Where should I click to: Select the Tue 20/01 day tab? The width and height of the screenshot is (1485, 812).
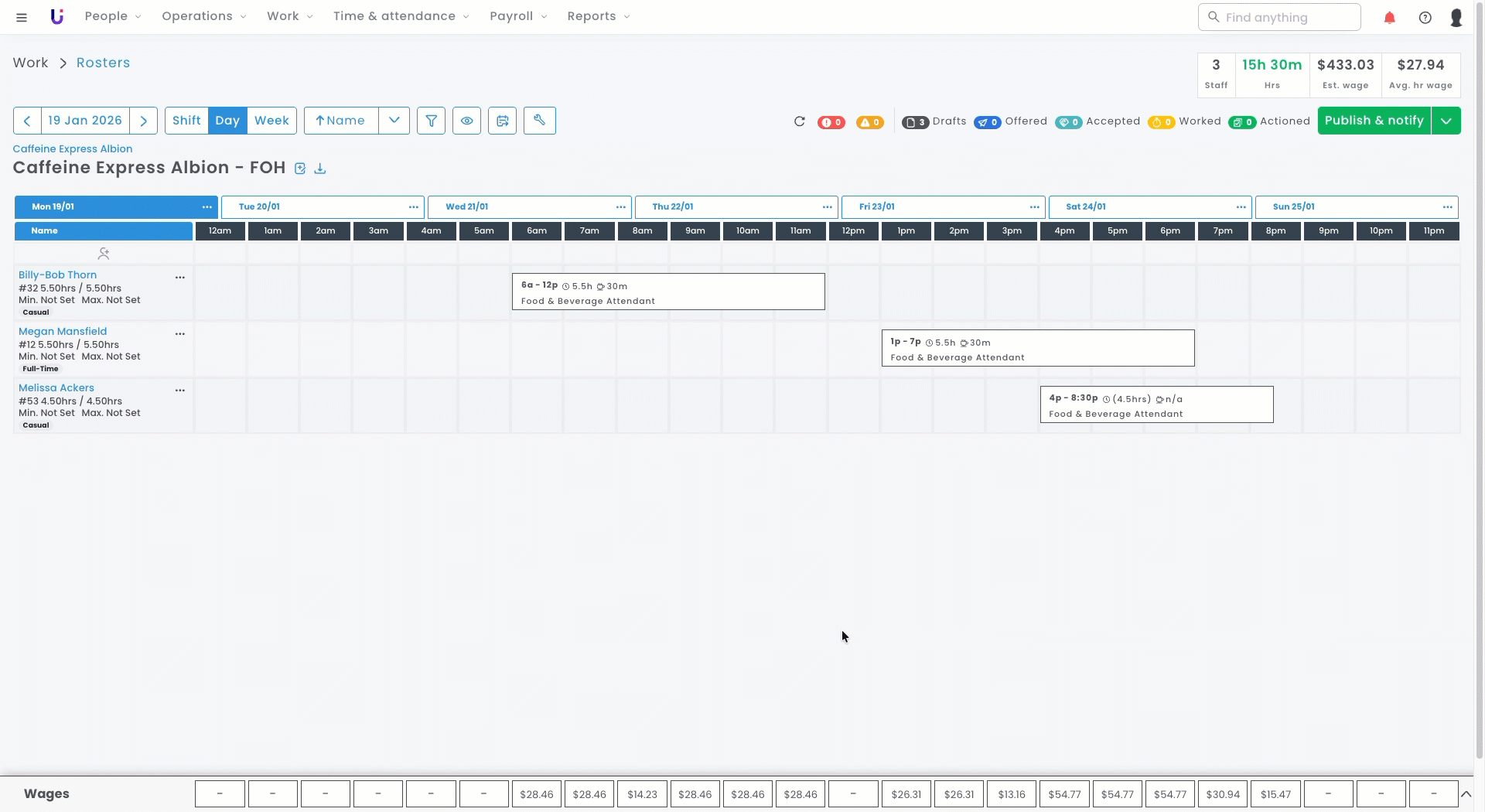point(260,207)
